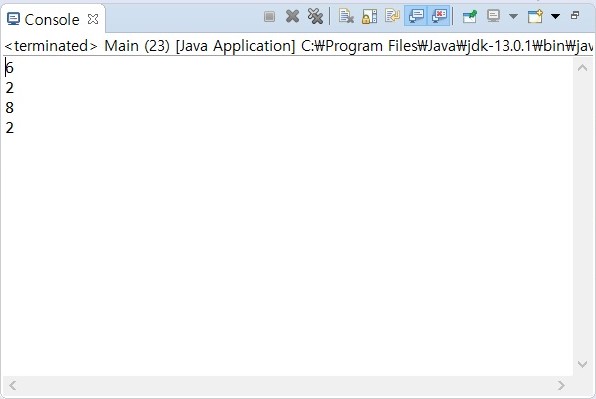The image size is (596, 399).
Task: Click the vertical scrollbar down arrow
Action: tap(582, 364)
